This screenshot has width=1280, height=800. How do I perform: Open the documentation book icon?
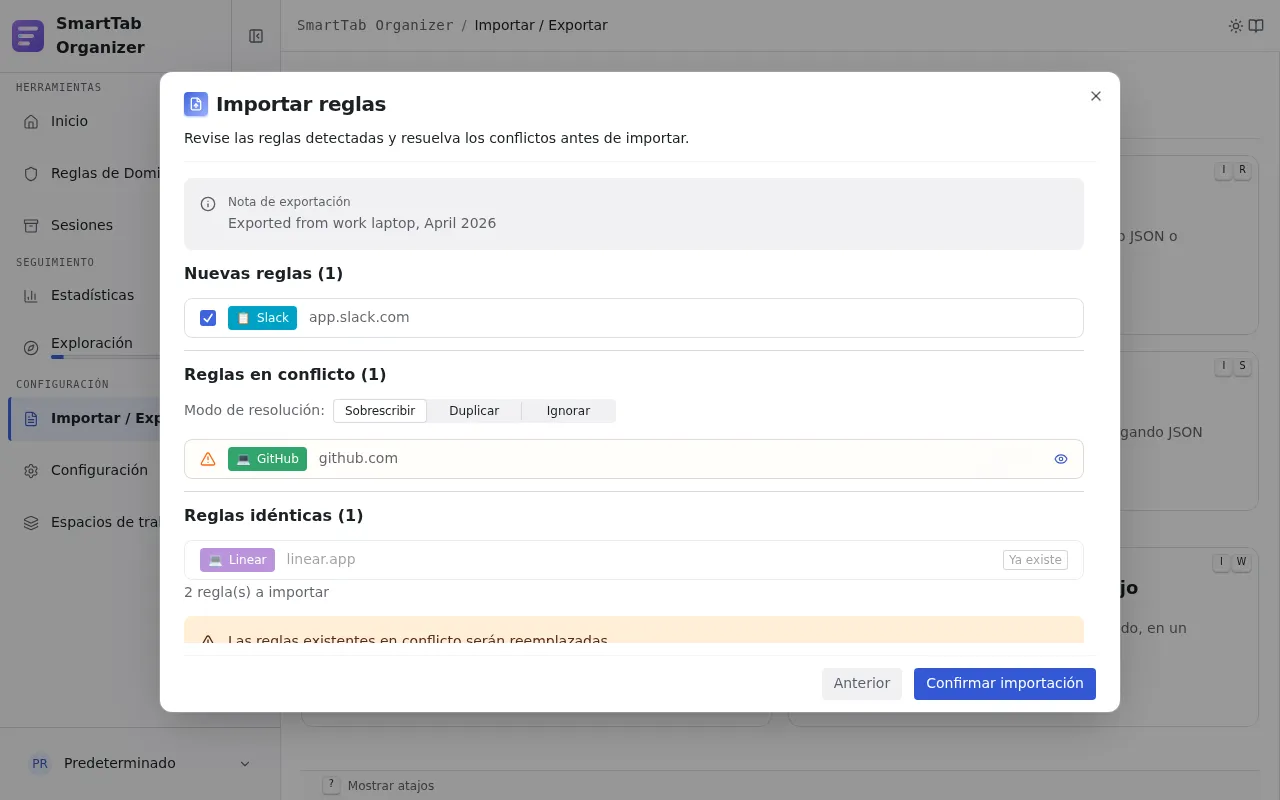point(1256,26)
